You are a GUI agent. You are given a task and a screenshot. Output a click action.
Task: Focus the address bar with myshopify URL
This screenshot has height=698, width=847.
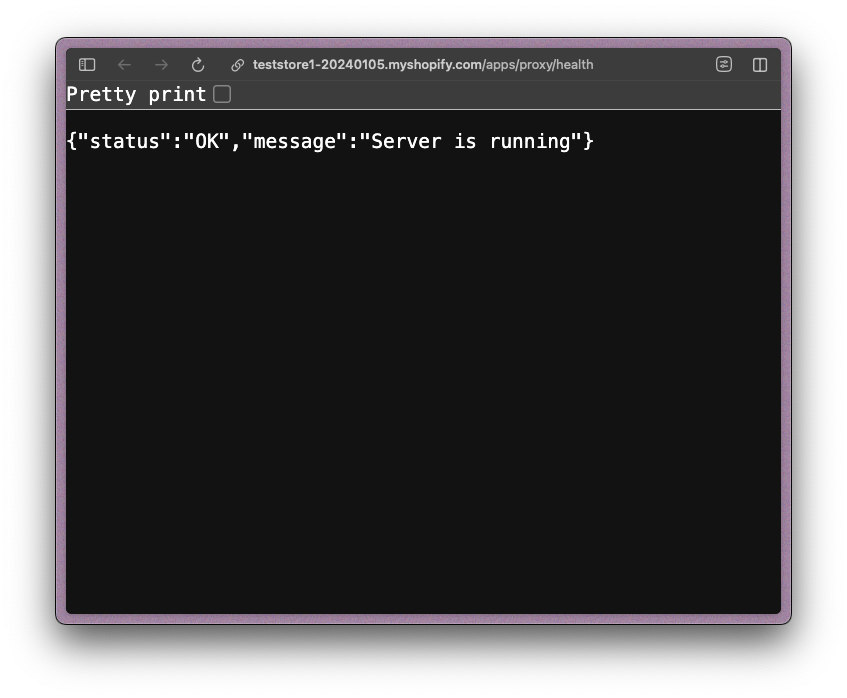423,65
